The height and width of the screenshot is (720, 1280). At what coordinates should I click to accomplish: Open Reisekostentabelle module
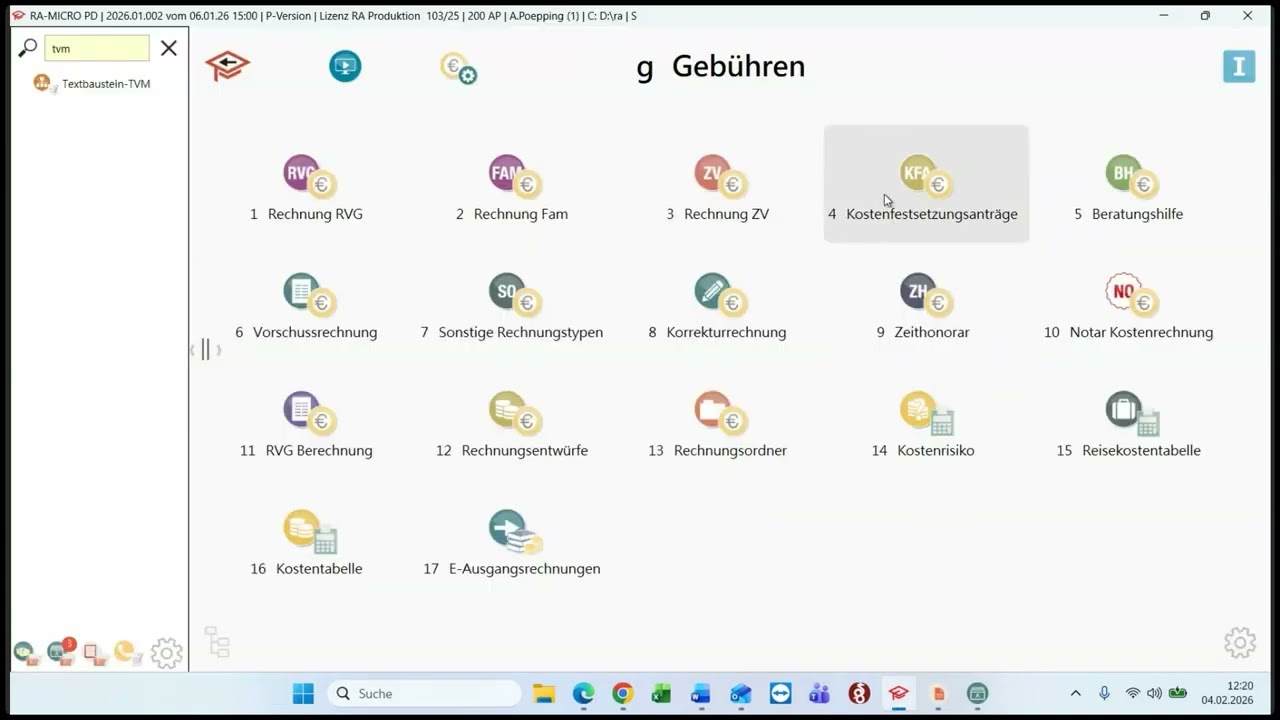tap(1129, 424)
